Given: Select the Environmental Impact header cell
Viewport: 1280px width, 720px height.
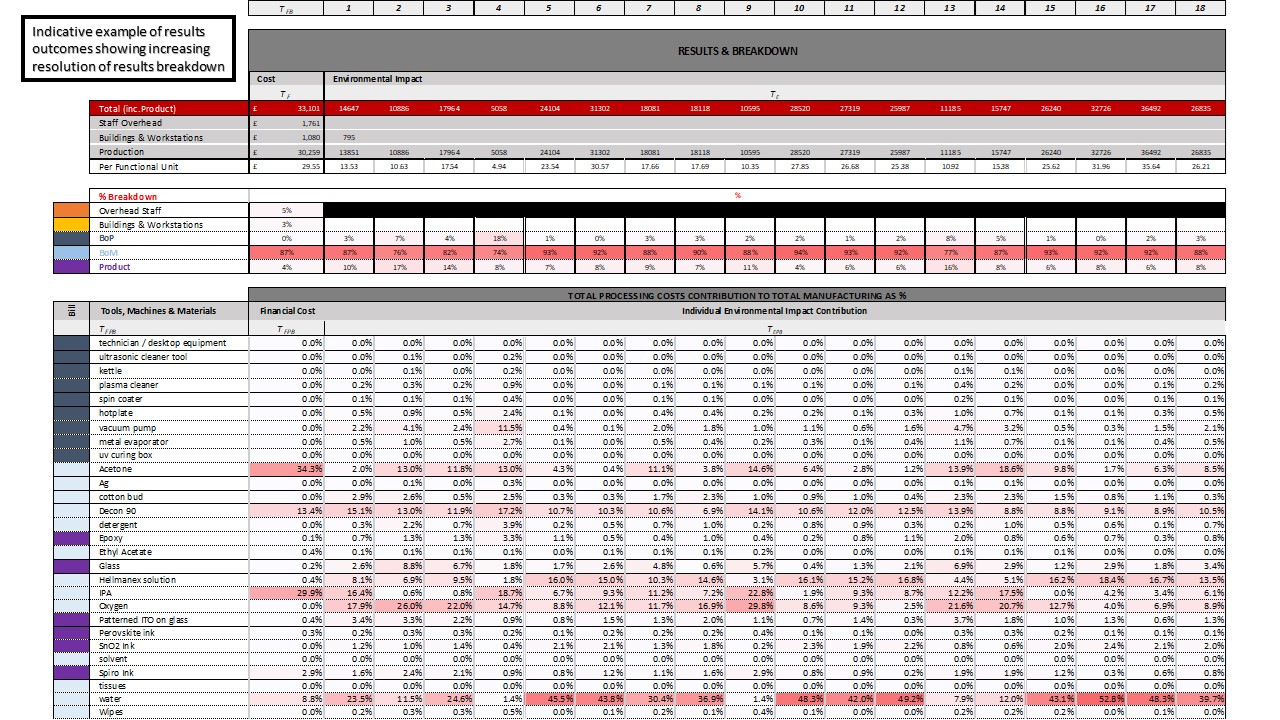Looking at the screenshot, I should click(x=377, y=78).
